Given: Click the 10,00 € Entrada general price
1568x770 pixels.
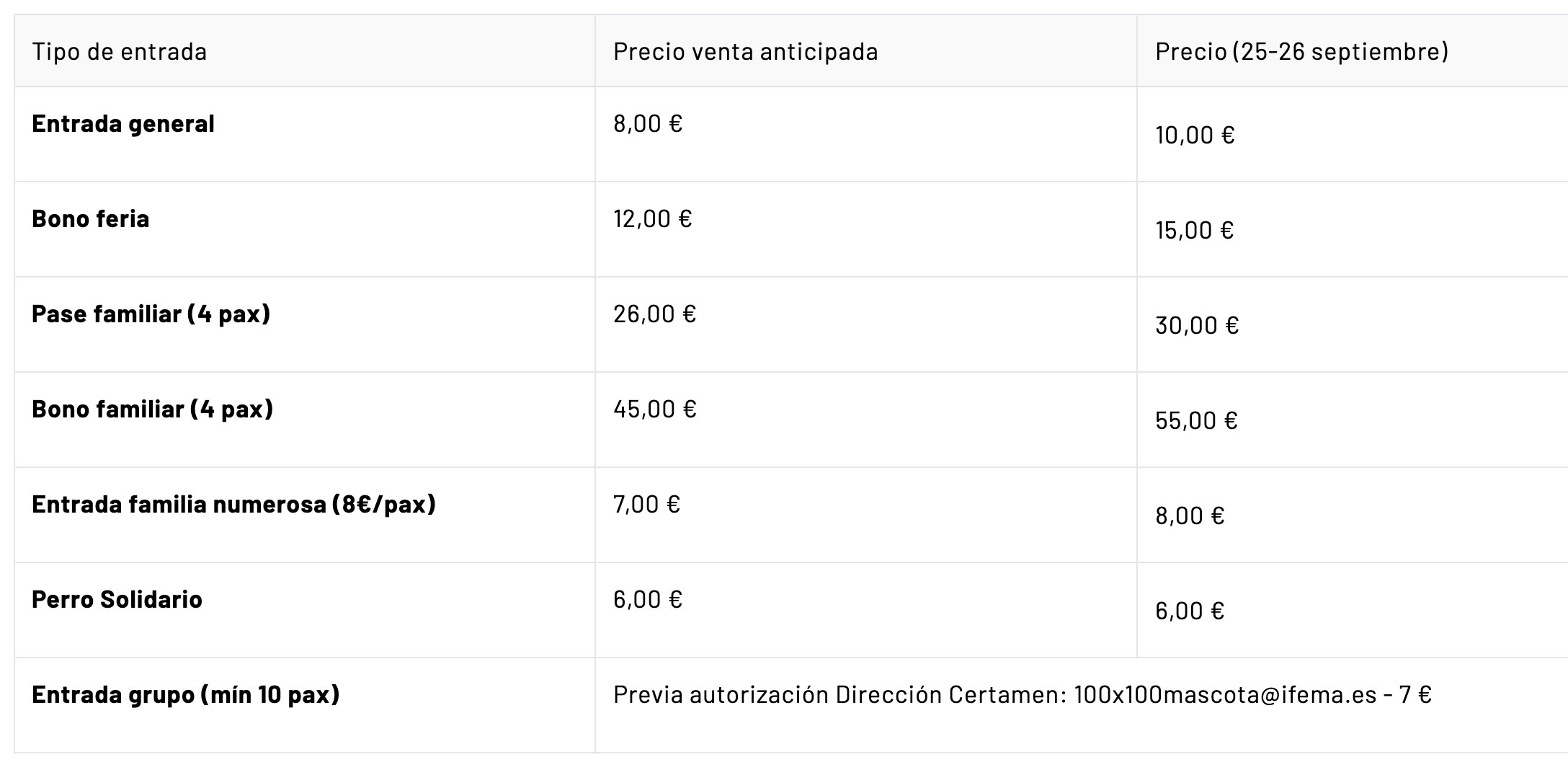Looking at the screenshot, I should pos(1195,136).
